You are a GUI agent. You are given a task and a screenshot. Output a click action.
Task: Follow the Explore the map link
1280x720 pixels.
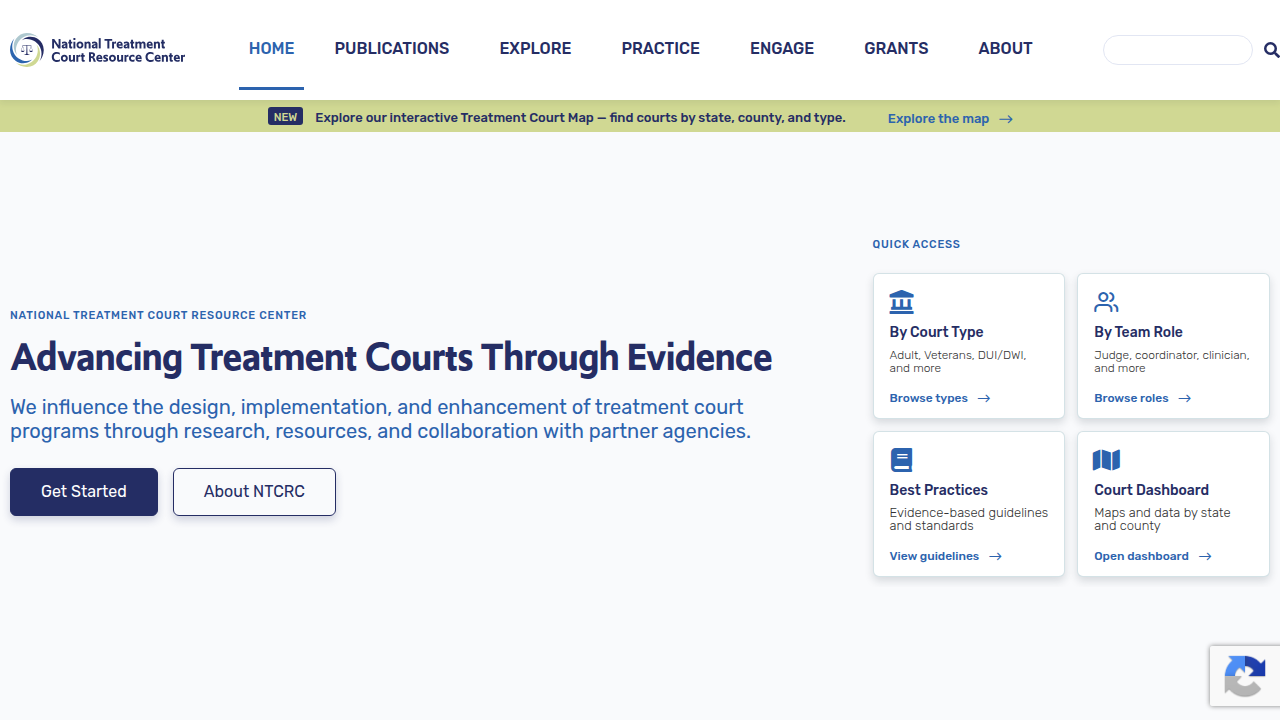[950, 119]
